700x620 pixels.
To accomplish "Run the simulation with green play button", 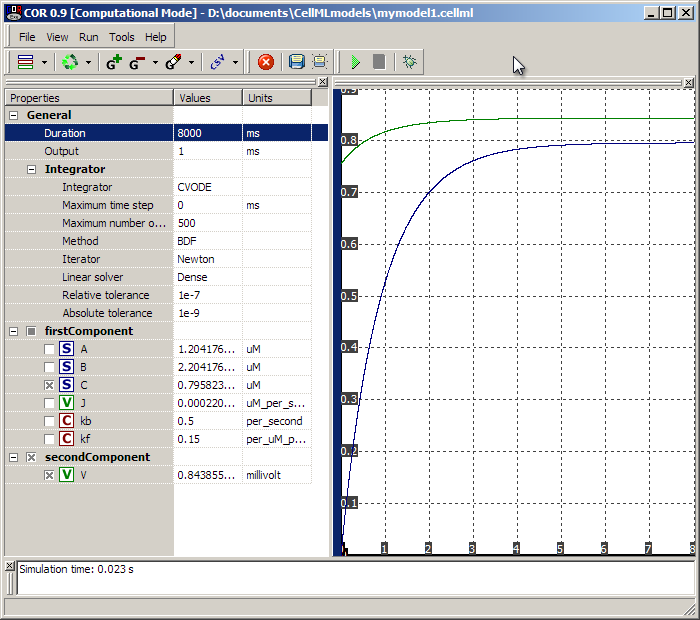I will [356, 62].
